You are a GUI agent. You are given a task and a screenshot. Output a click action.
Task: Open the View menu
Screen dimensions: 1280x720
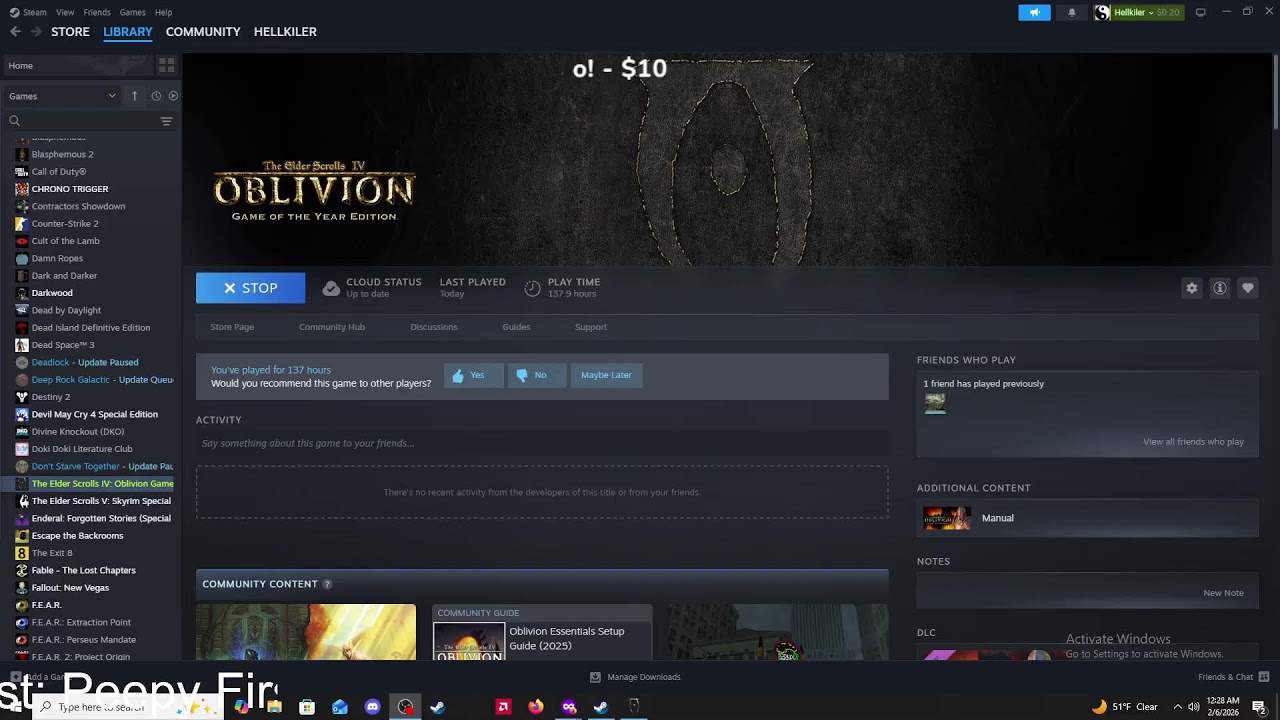click(65, 12)
